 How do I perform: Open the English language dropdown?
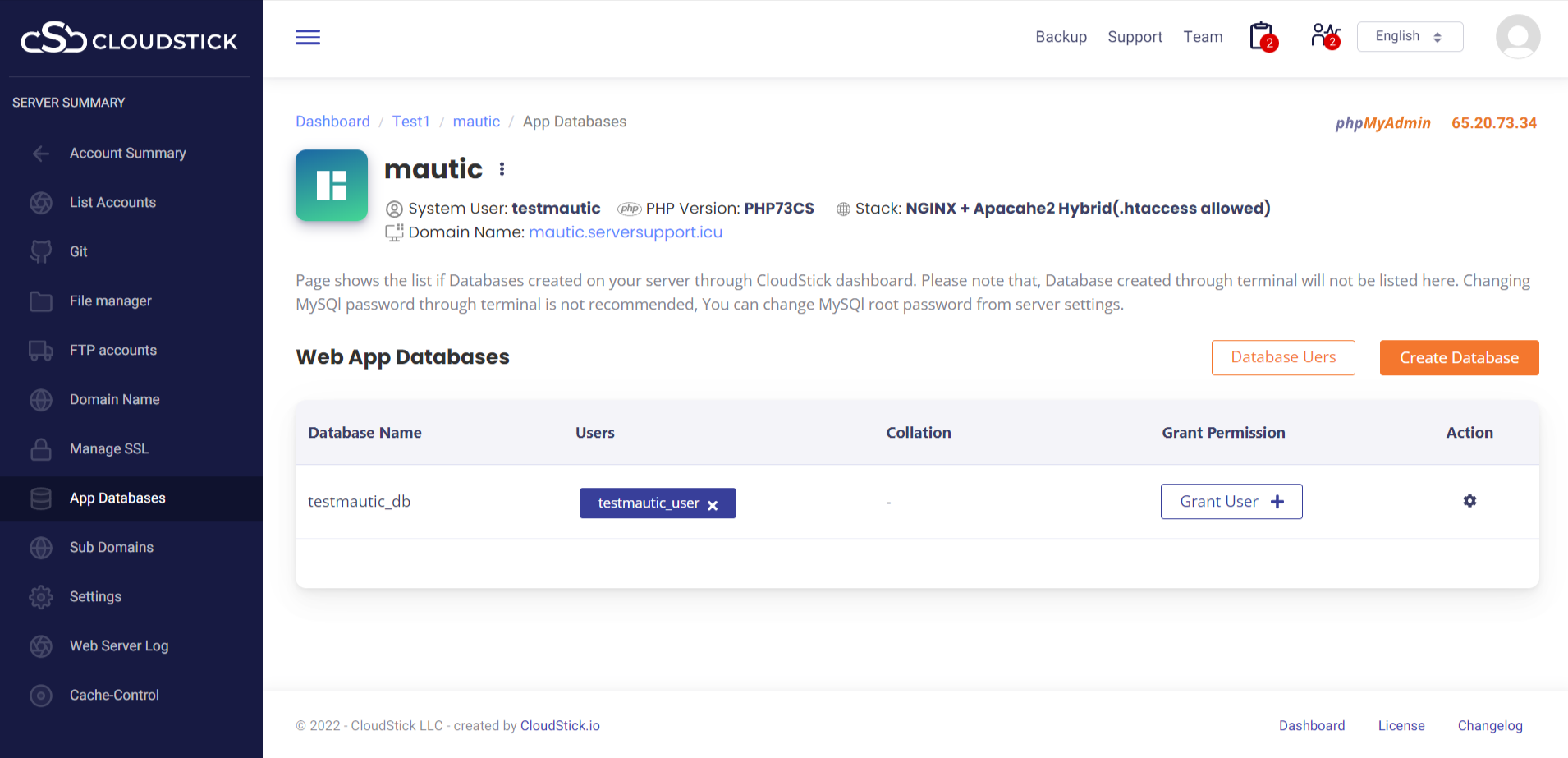coord(1410,37)
